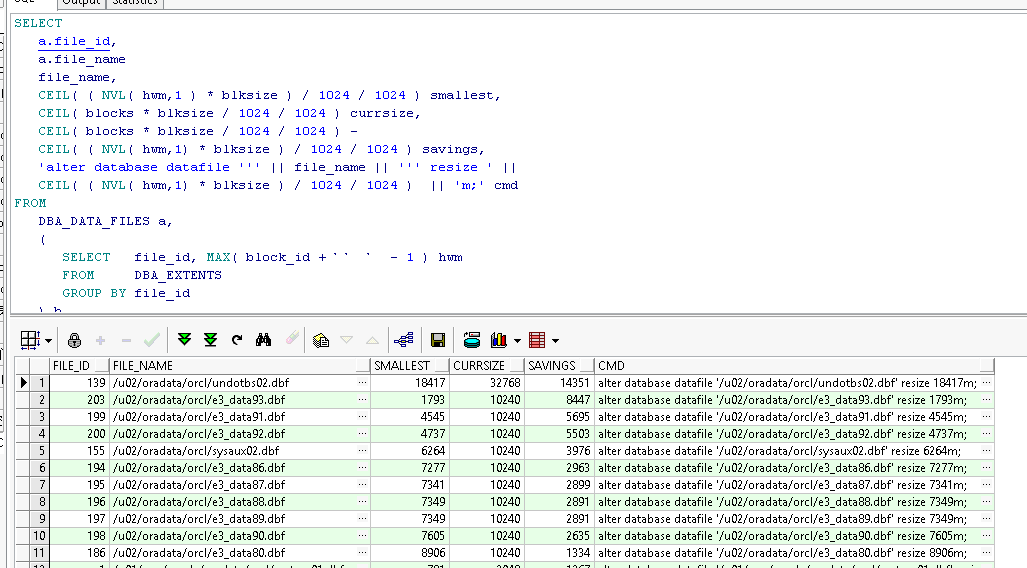Click the upward triangle previous-record icon
The height and width of the screenshot is (568, 1027).
[372, 340]
